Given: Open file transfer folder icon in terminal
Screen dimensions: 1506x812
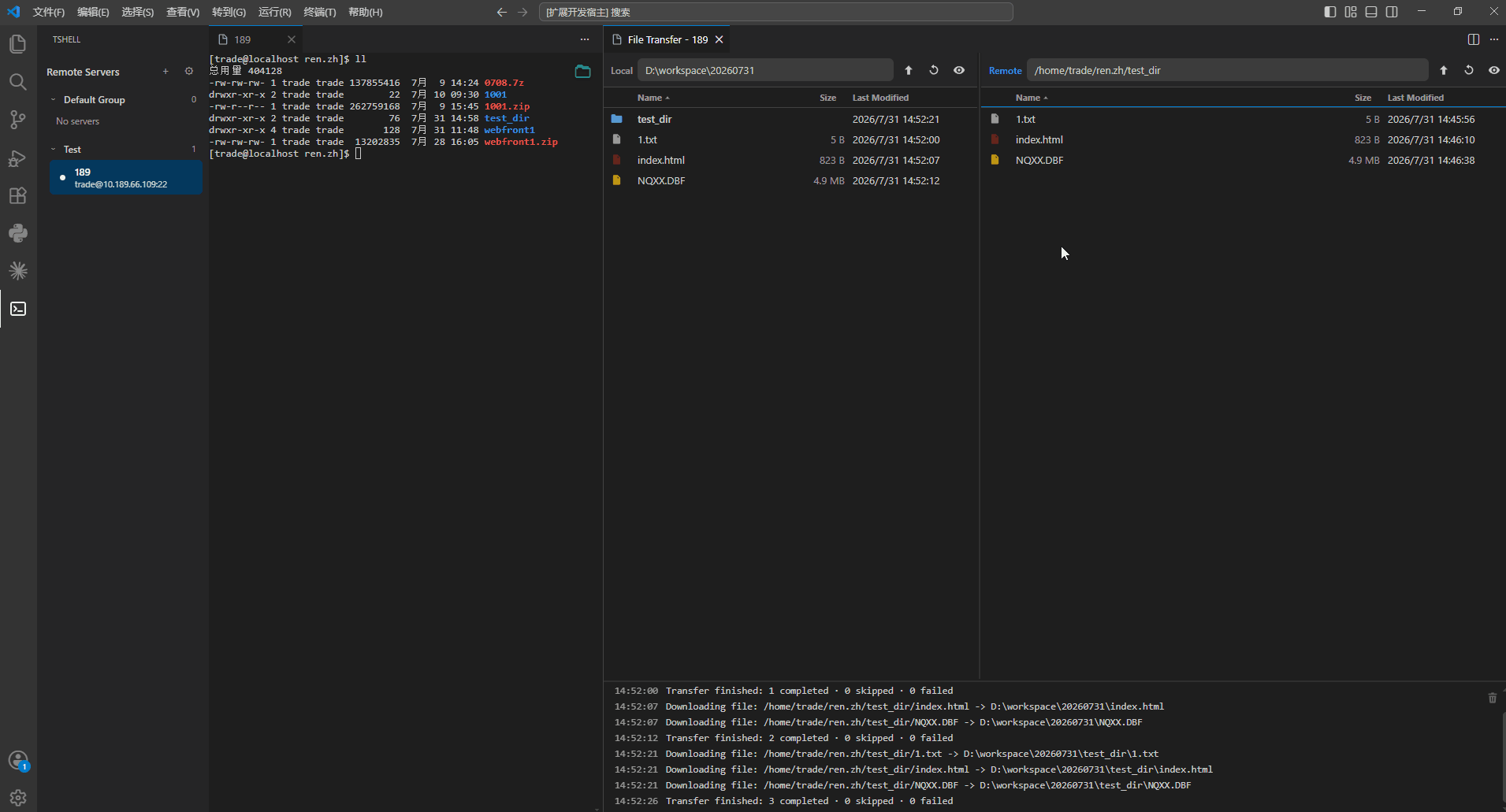Looking at the screenshot, I should tap(583, 72).
